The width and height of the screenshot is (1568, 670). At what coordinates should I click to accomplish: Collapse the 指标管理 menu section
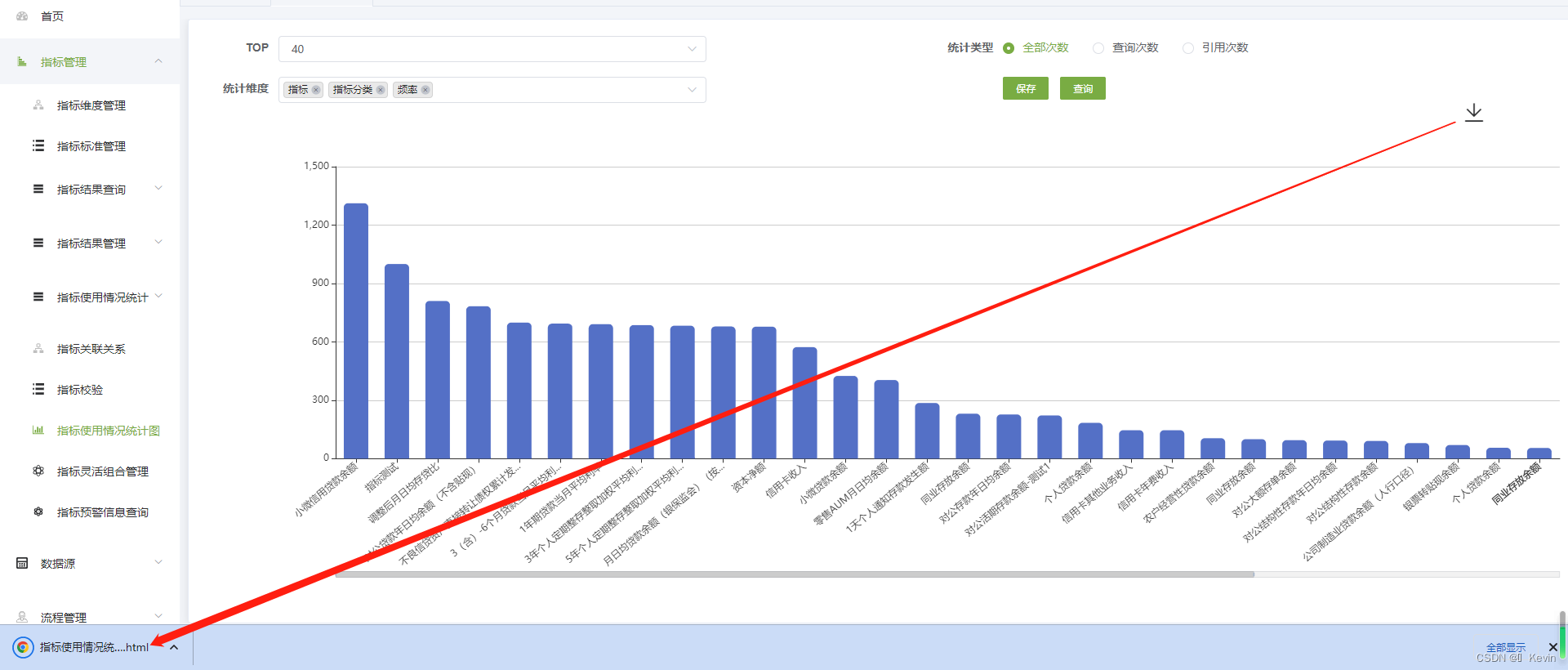pos(158,61)
